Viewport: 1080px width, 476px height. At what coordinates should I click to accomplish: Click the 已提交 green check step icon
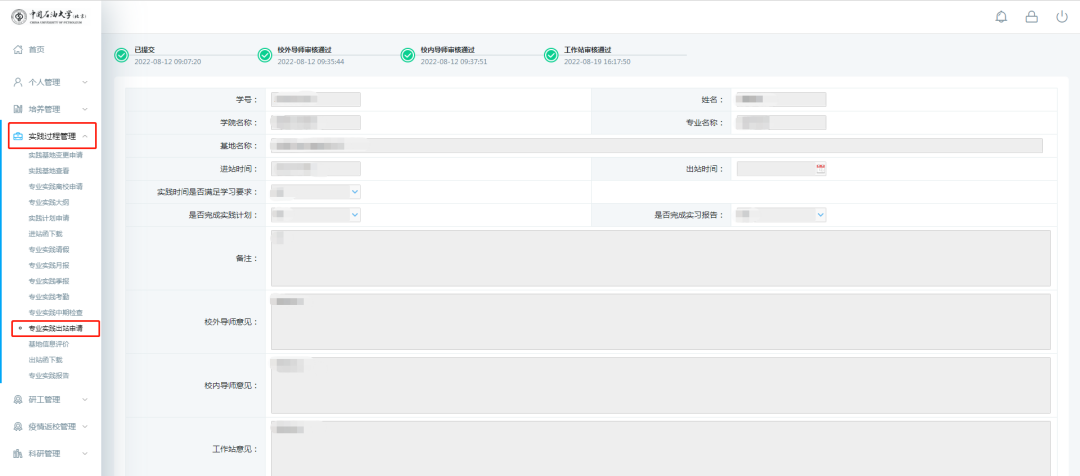click(121, 55)
